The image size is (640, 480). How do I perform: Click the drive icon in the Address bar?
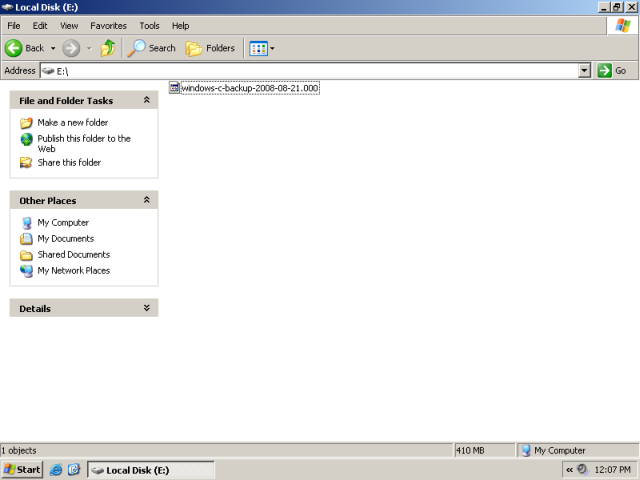(48, 71)
